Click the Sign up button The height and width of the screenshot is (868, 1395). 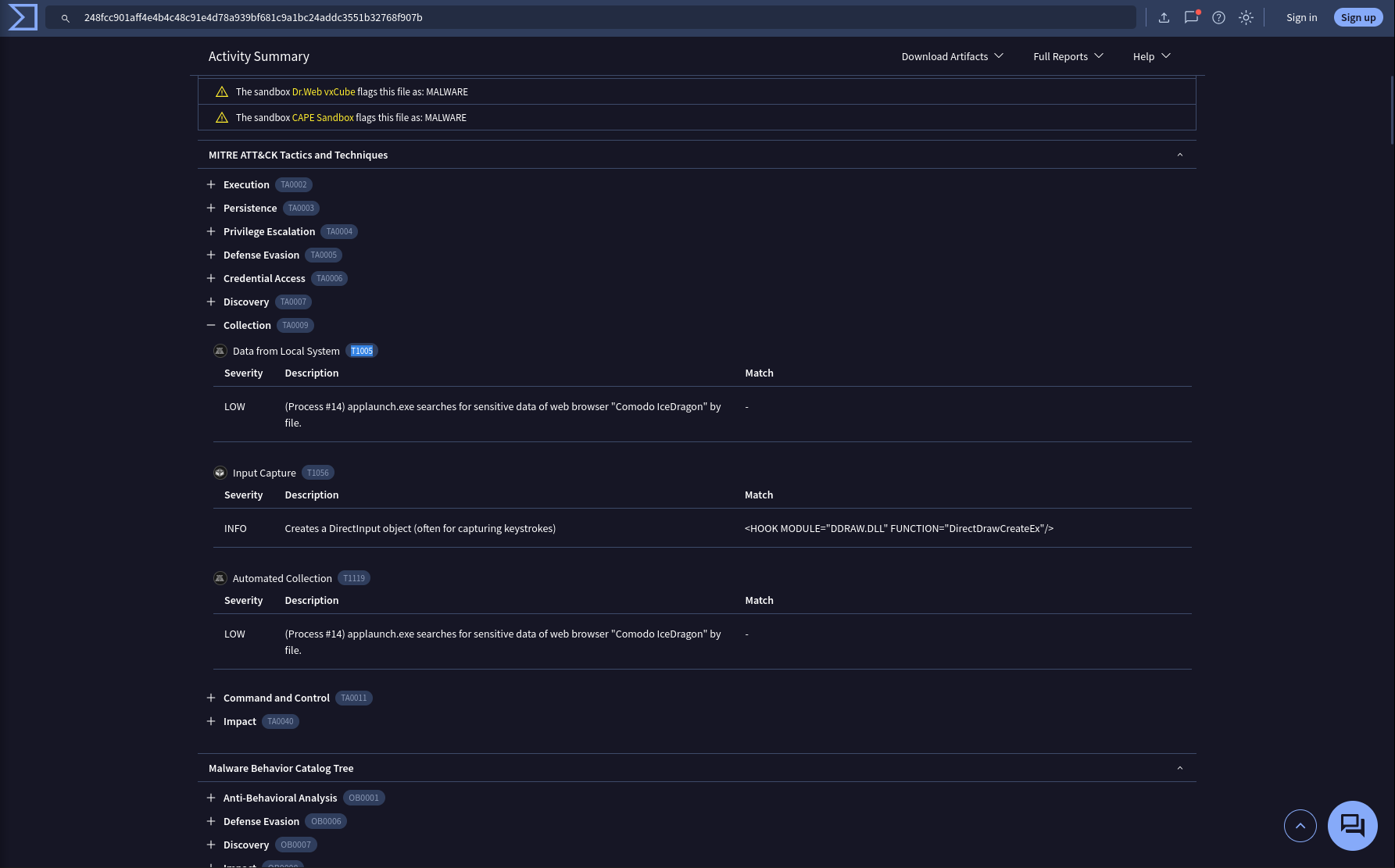(1358, 17)
